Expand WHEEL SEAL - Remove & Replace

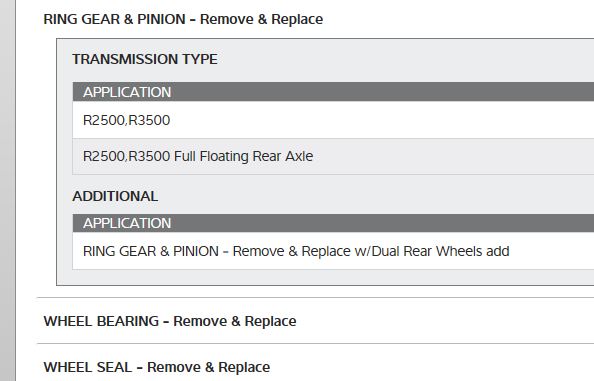(x=156, y=367)
